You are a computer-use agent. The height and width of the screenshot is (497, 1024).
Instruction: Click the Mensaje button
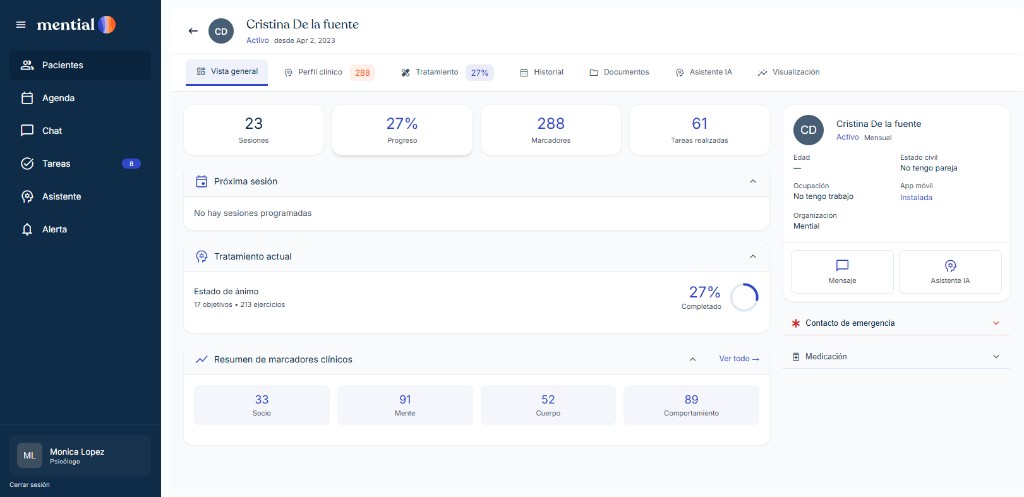[x=842, y=272]
